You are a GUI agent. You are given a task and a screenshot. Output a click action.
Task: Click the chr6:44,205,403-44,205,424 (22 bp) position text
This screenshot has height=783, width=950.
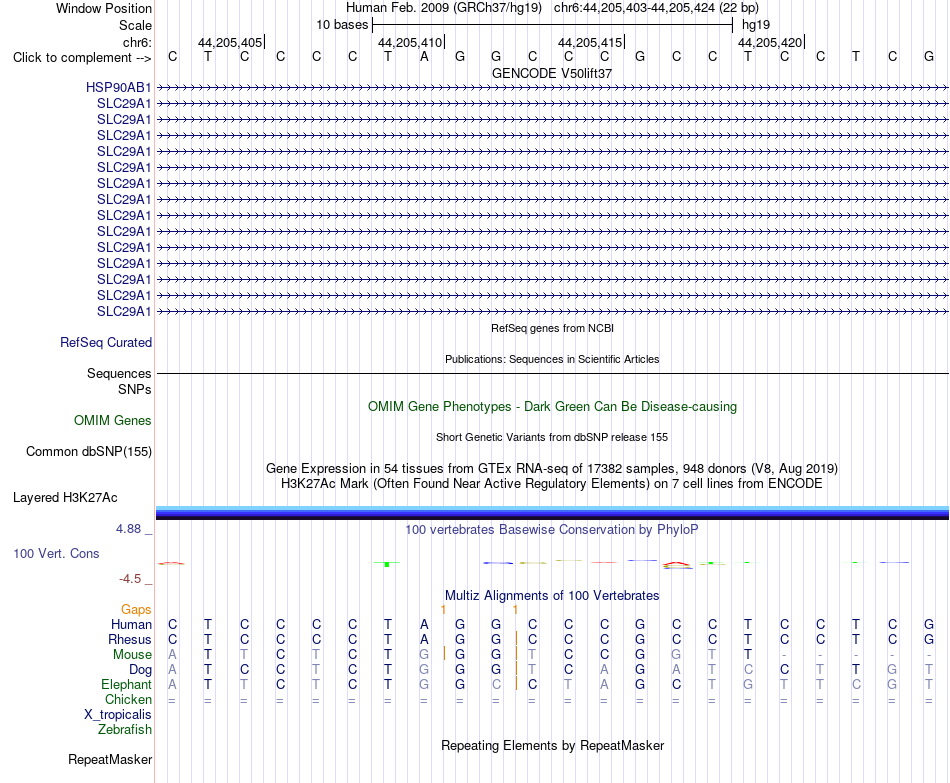(x=656, y=8)
